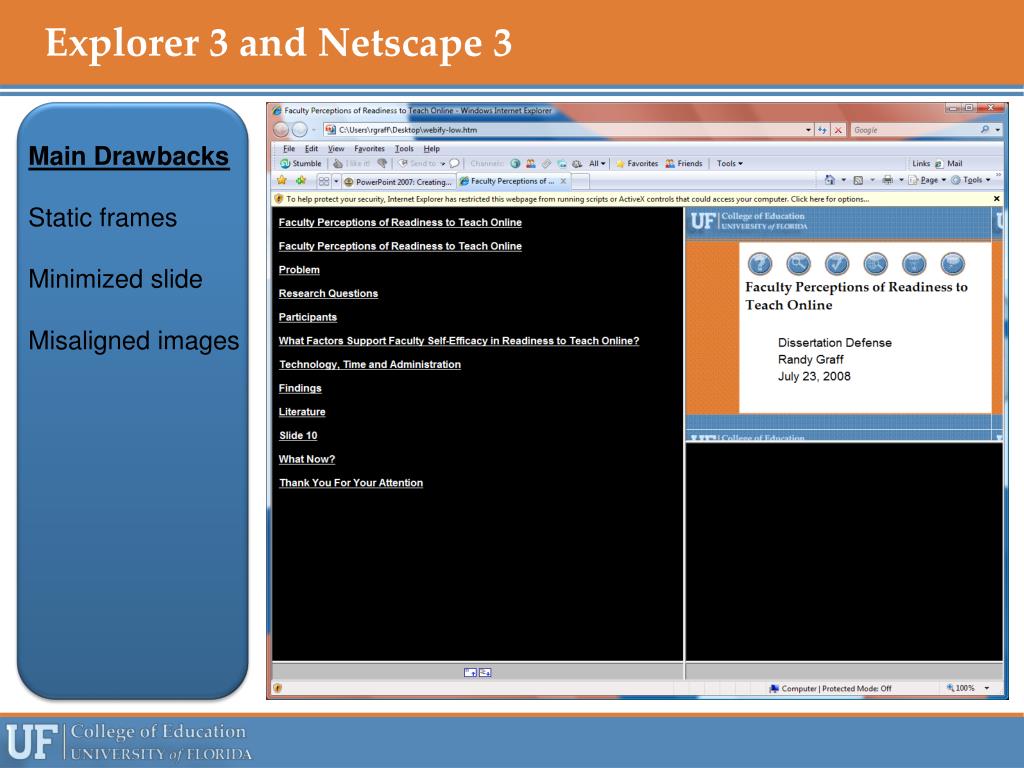Open the What Now? link
Screen dimensions: 1024x768
coord(306,459)
